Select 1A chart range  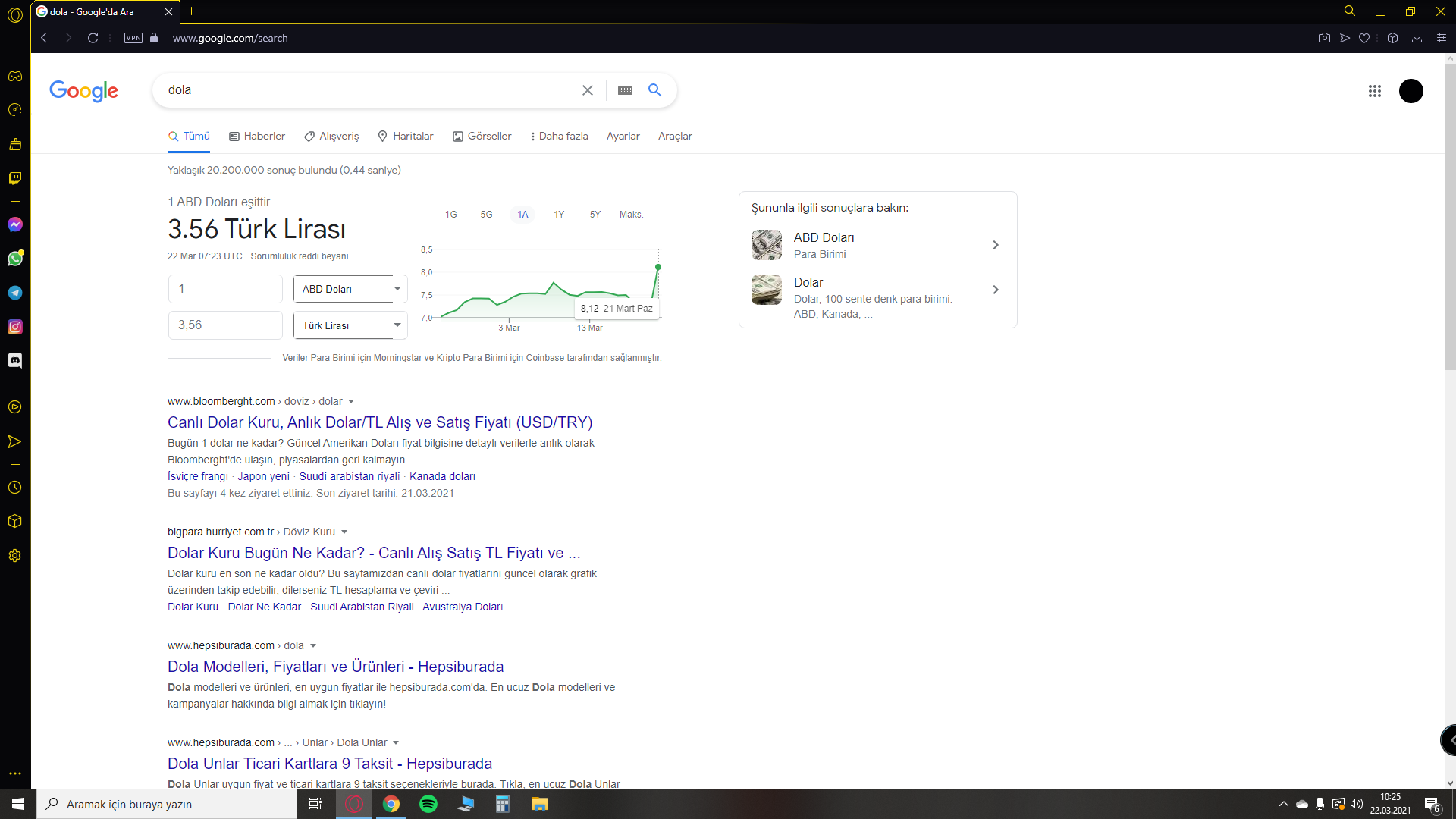(522, 215)
